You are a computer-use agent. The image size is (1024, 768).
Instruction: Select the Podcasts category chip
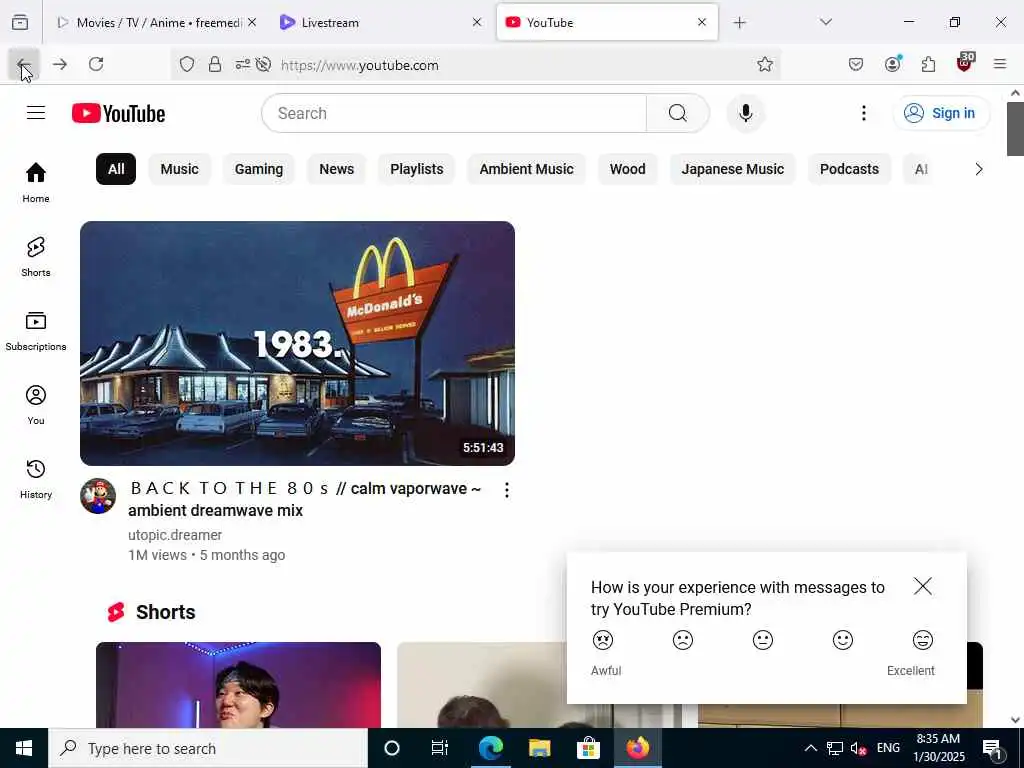click(849, 169)
